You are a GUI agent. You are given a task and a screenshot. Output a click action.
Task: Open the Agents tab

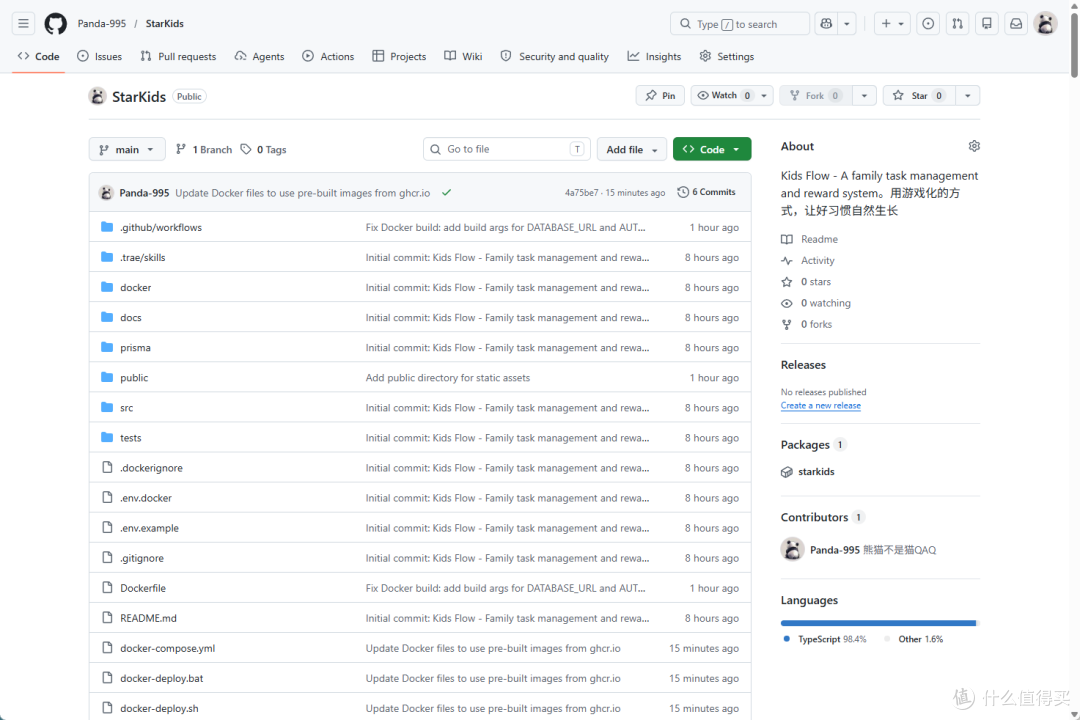[260, 56]
